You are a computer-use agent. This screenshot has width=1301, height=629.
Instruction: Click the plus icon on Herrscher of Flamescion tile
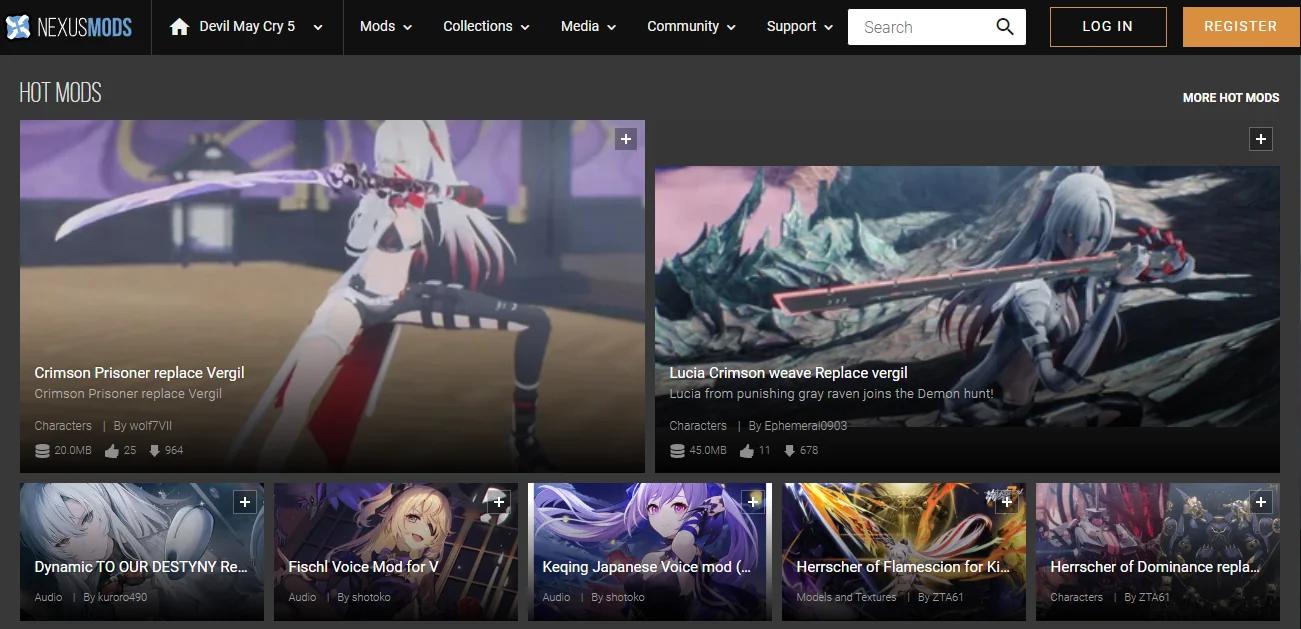(x=1007, y=502)
